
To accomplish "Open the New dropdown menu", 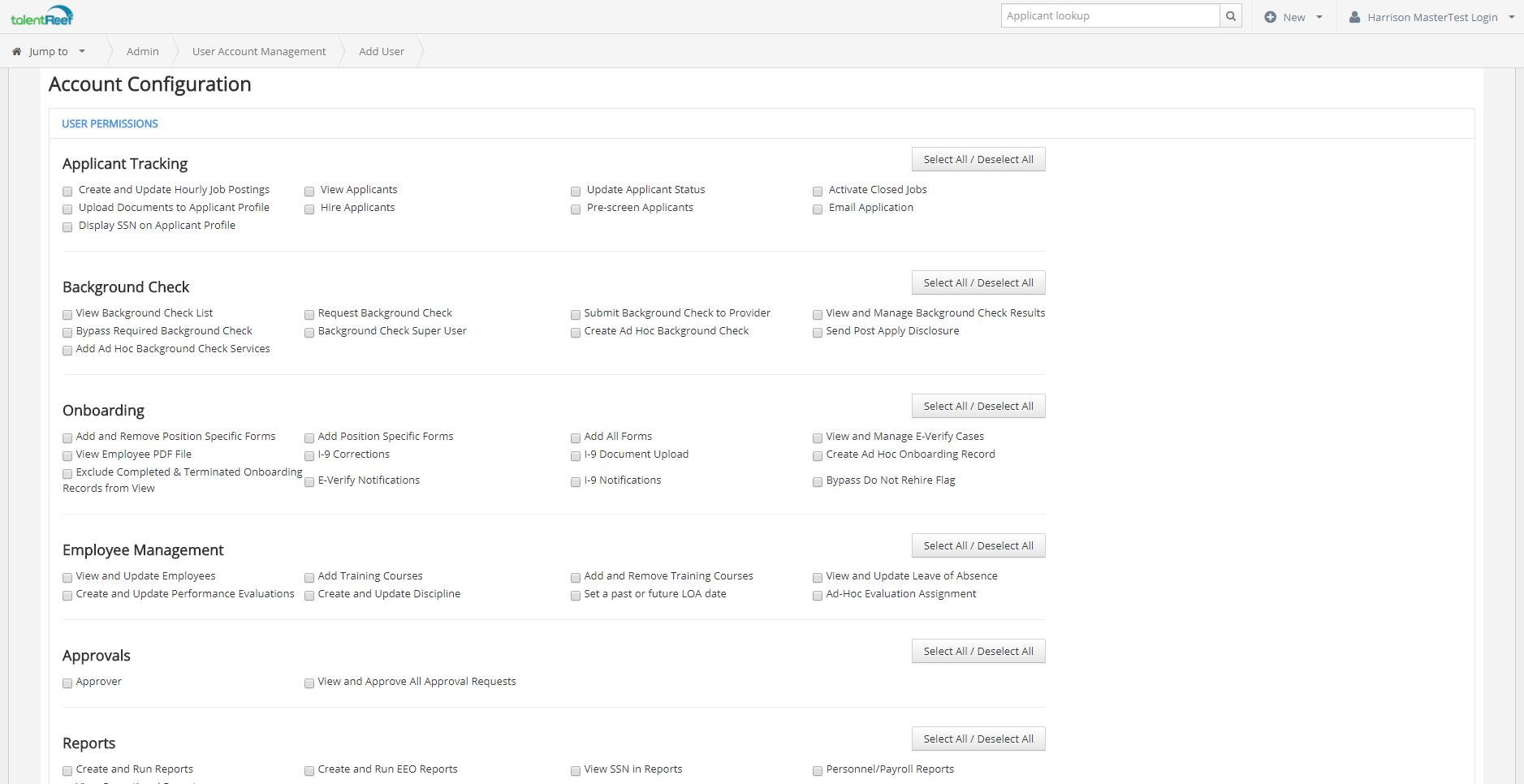I will click(1294, 17).
